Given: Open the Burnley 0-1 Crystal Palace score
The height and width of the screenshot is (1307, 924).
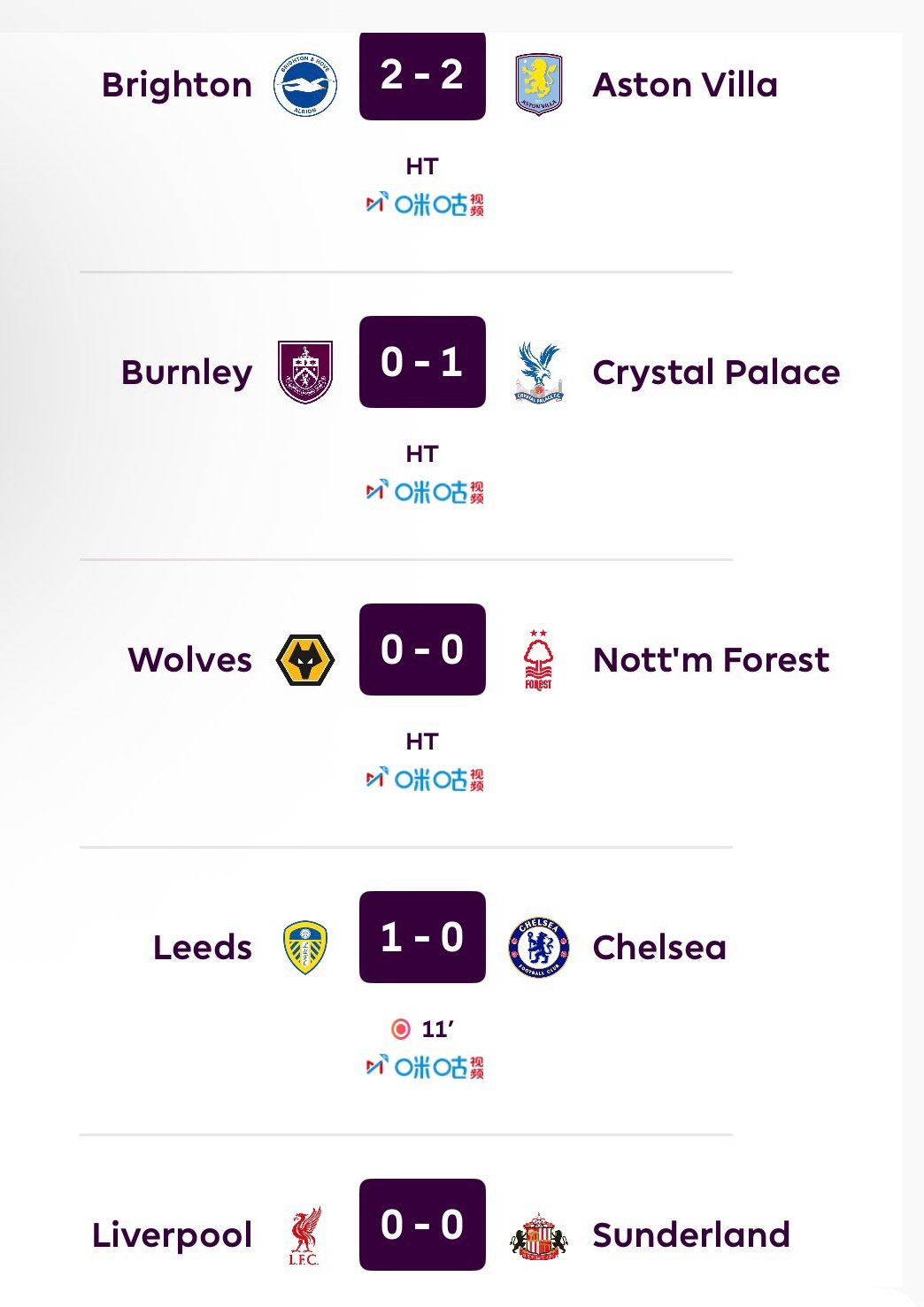Looking at the screenshot, I should pos(422,362).
